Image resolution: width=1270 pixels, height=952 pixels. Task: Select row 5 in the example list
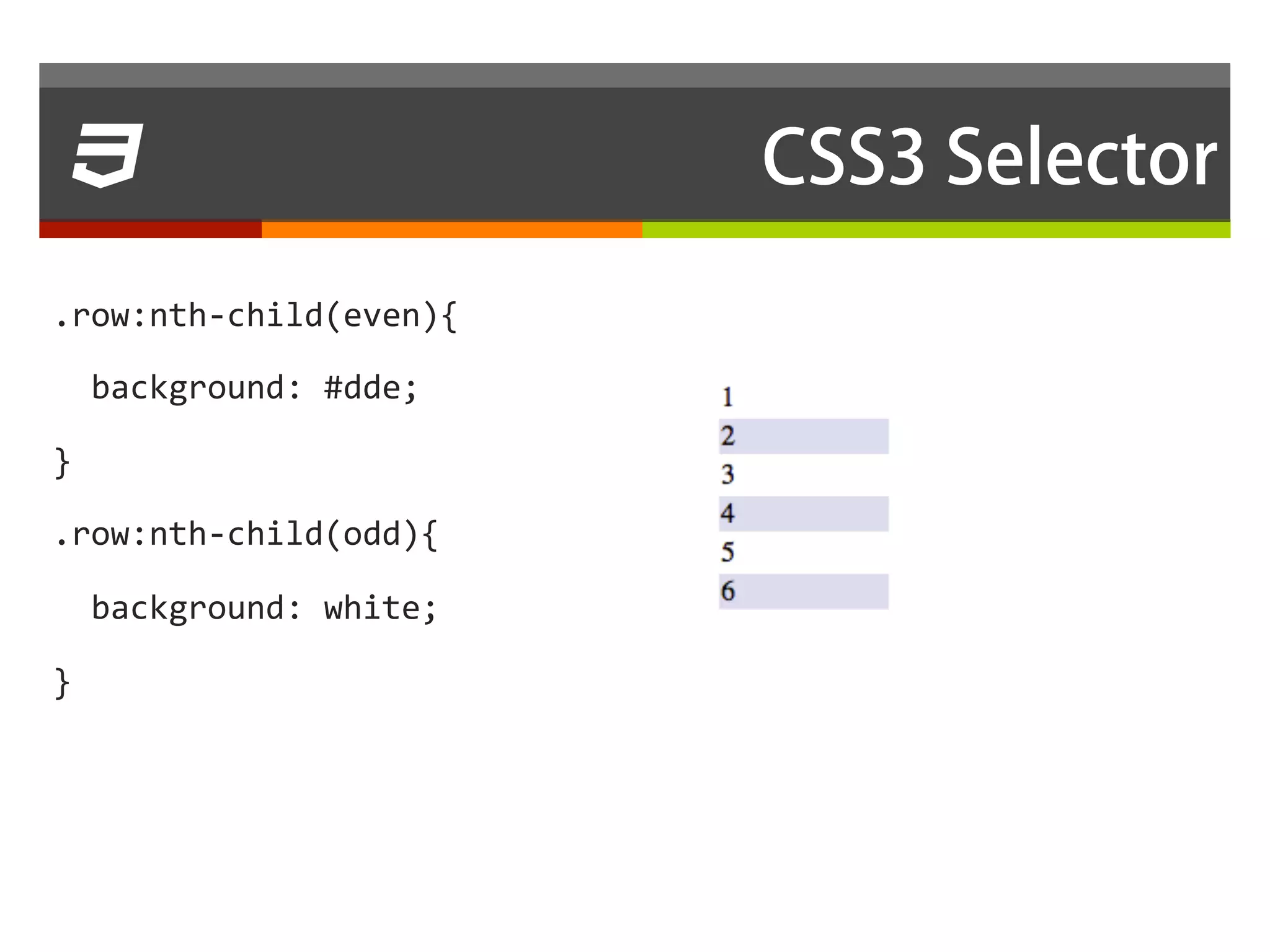(x=803, y=552)
